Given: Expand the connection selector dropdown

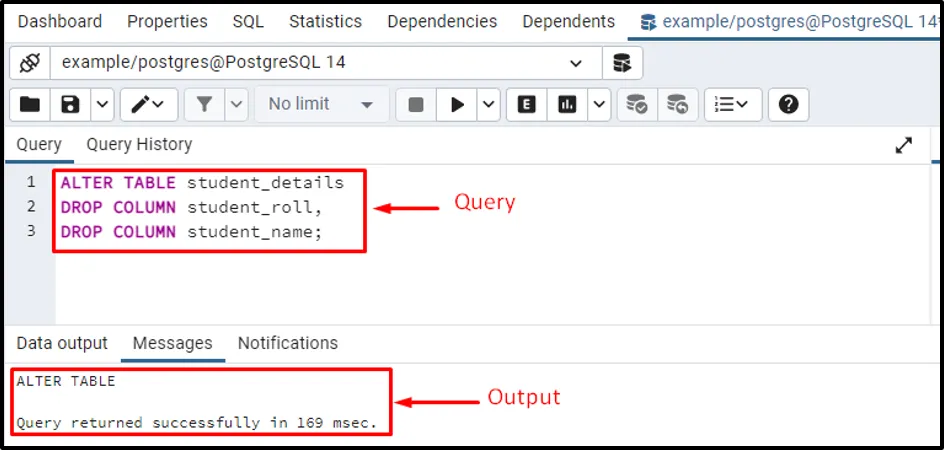Looking at the screenshot, I should pos(576,63).
